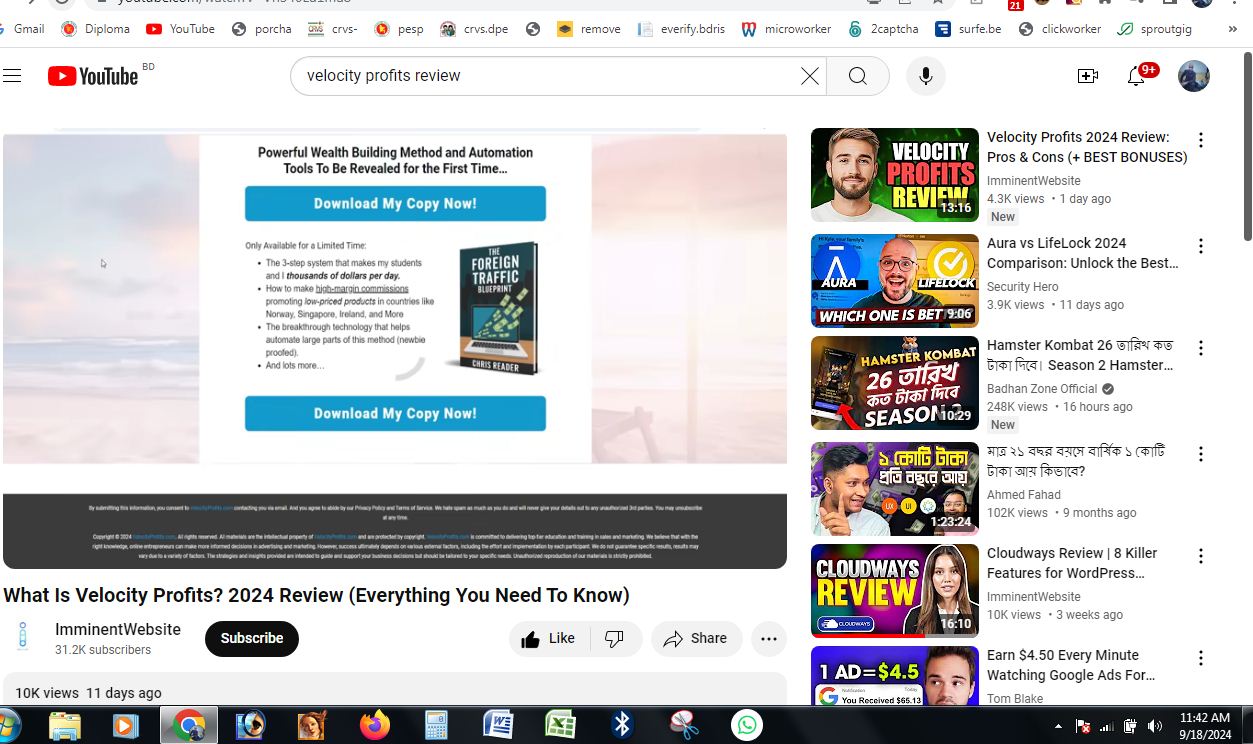Screen dimensions: 1253x744
Task: Open the Diploma bookmark
Action: click(x=96, y=29)
